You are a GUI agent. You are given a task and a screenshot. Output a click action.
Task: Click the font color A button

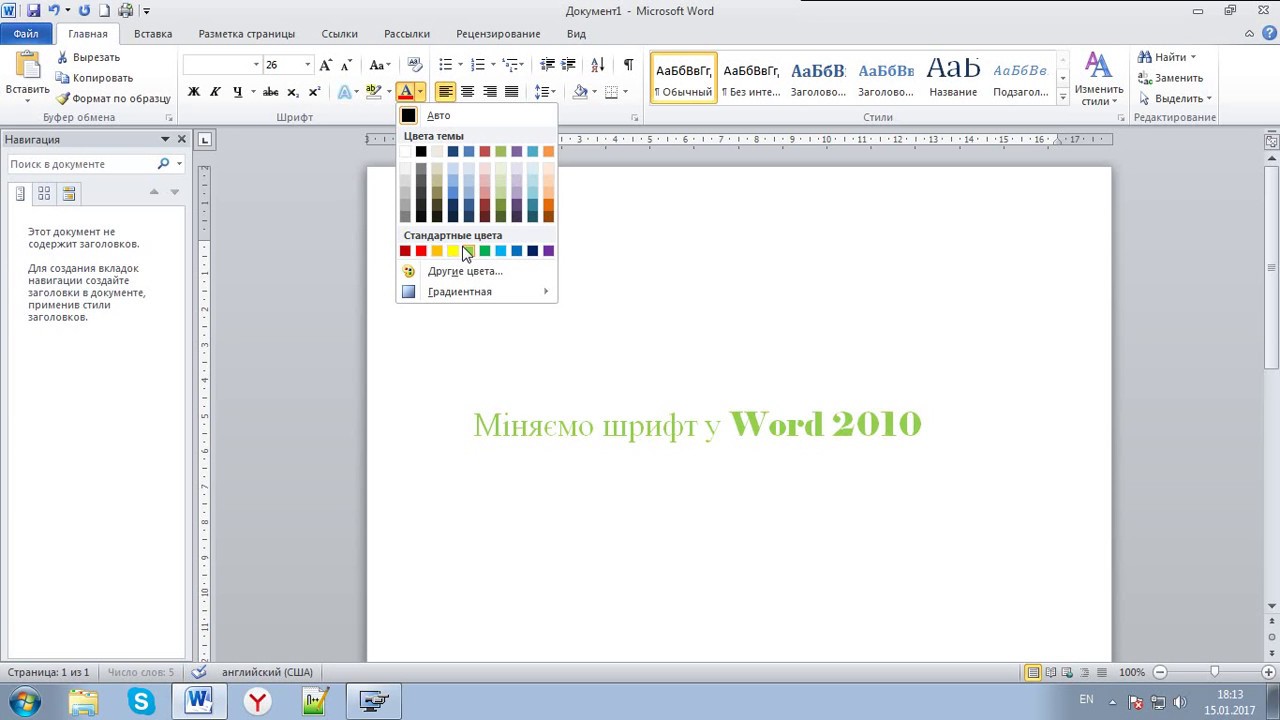point(406,92)
